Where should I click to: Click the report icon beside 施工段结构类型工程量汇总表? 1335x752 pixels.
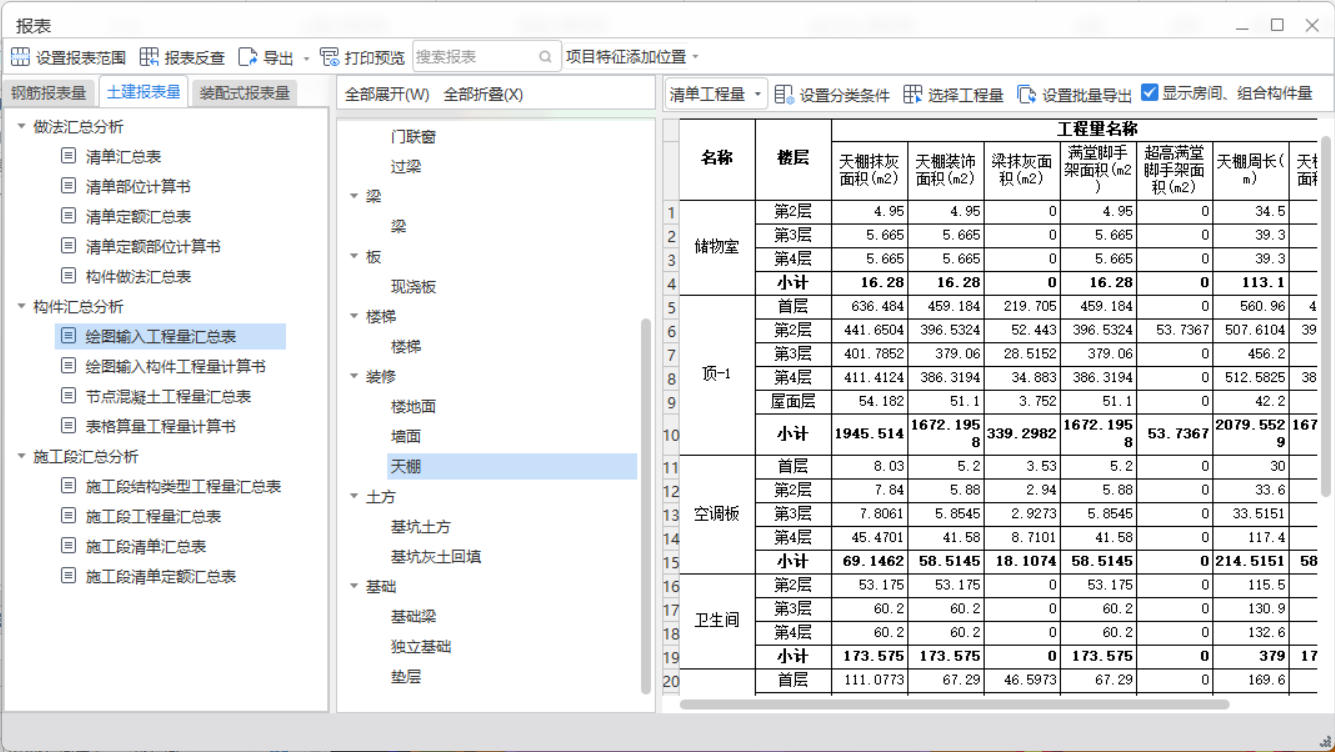point(68,486)
